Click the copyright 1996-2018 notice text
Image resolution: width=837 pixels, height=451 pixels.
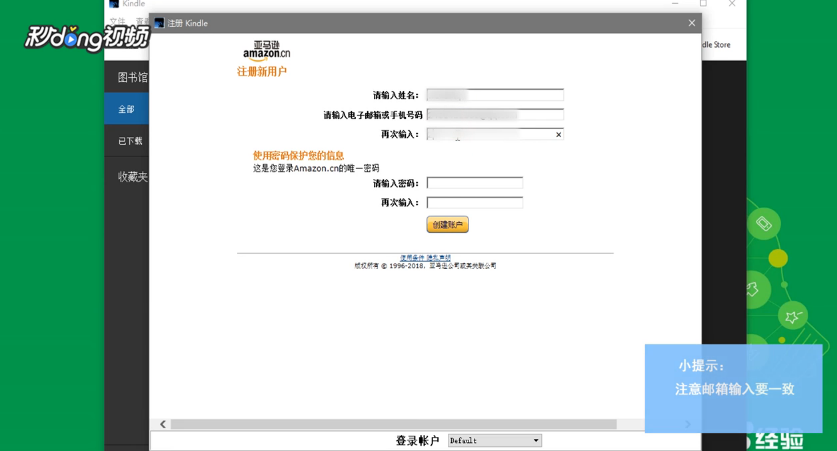point(425,266)
